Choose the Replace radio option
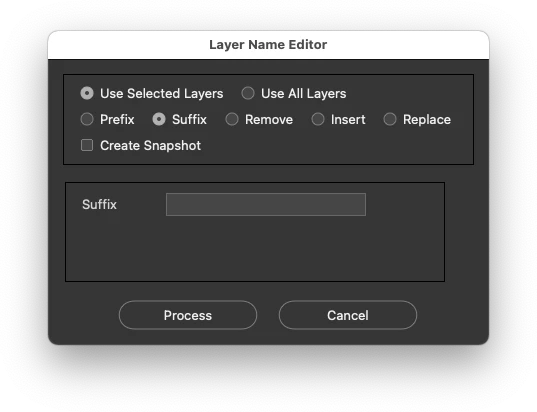This screenshot has height=412, width=537. coord(390,119)
